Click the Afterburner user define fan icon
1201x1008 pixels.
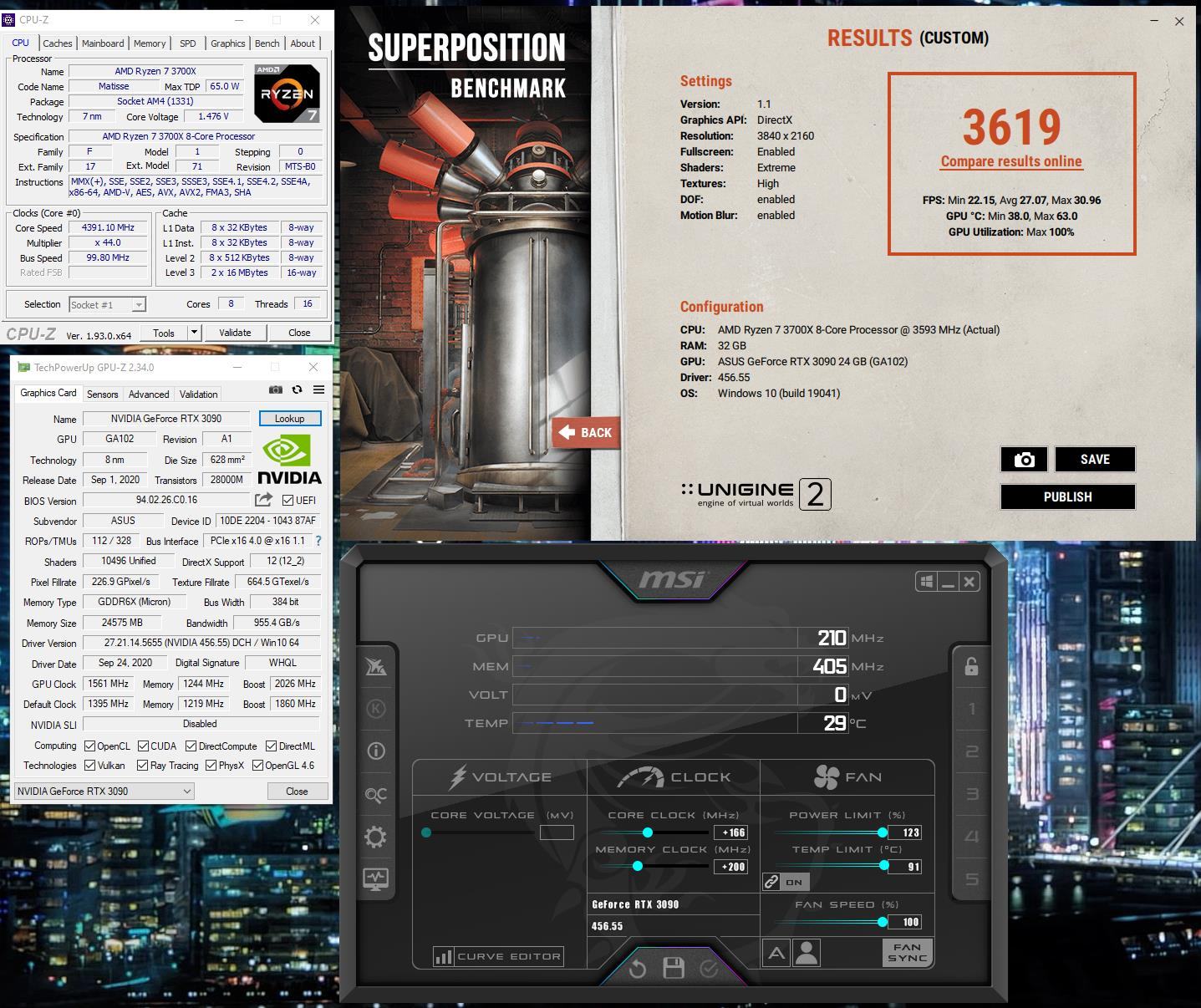click(x=807, y=953)
